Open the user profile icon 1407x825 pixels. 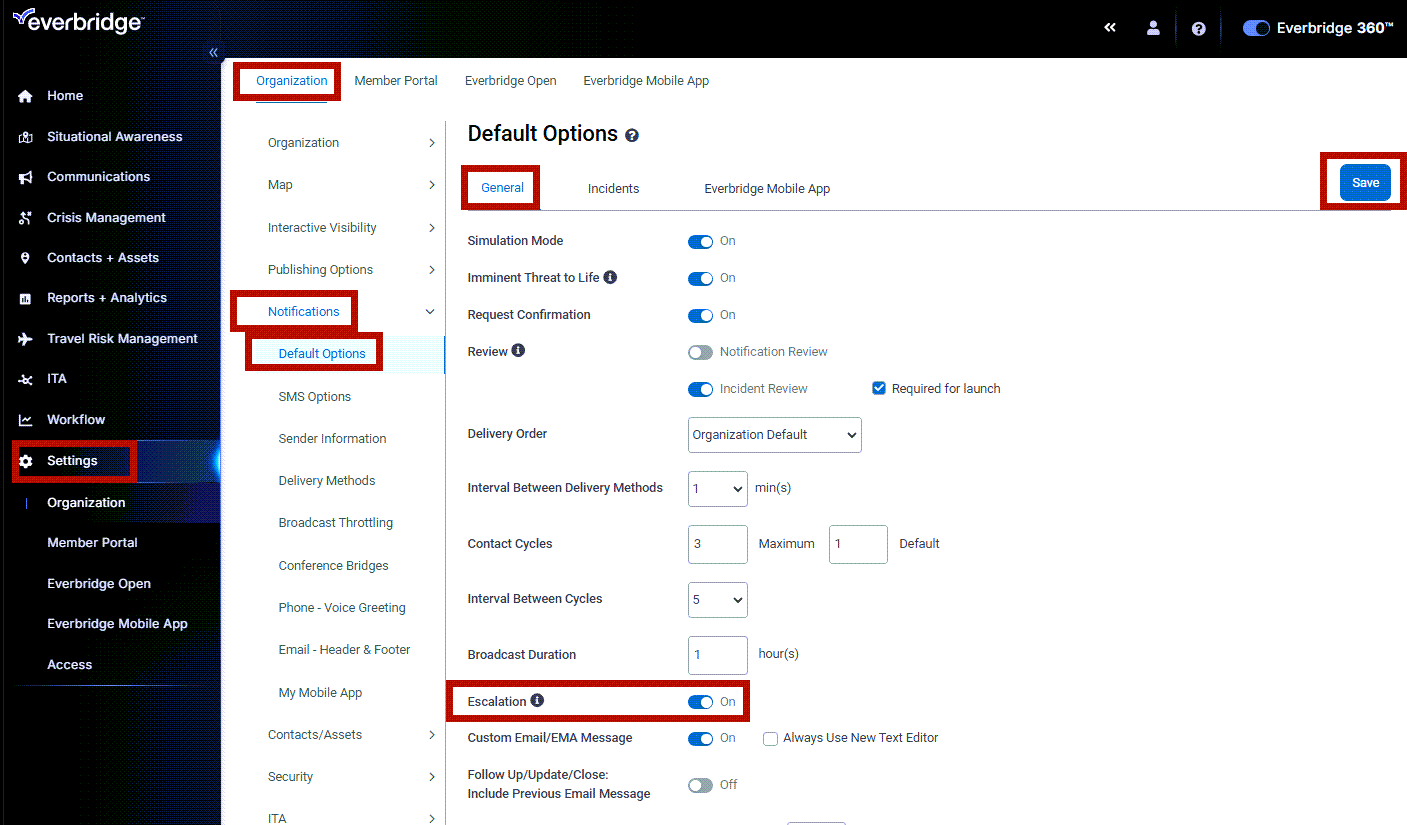pyautogui.click(x=1153, y=28)
